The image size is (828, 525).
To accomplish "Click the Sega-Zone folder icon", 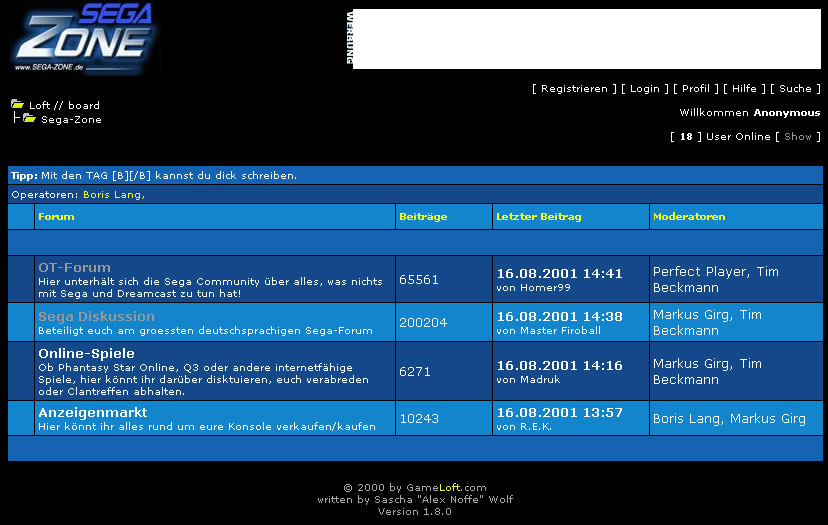I will [x=30, y=118].
